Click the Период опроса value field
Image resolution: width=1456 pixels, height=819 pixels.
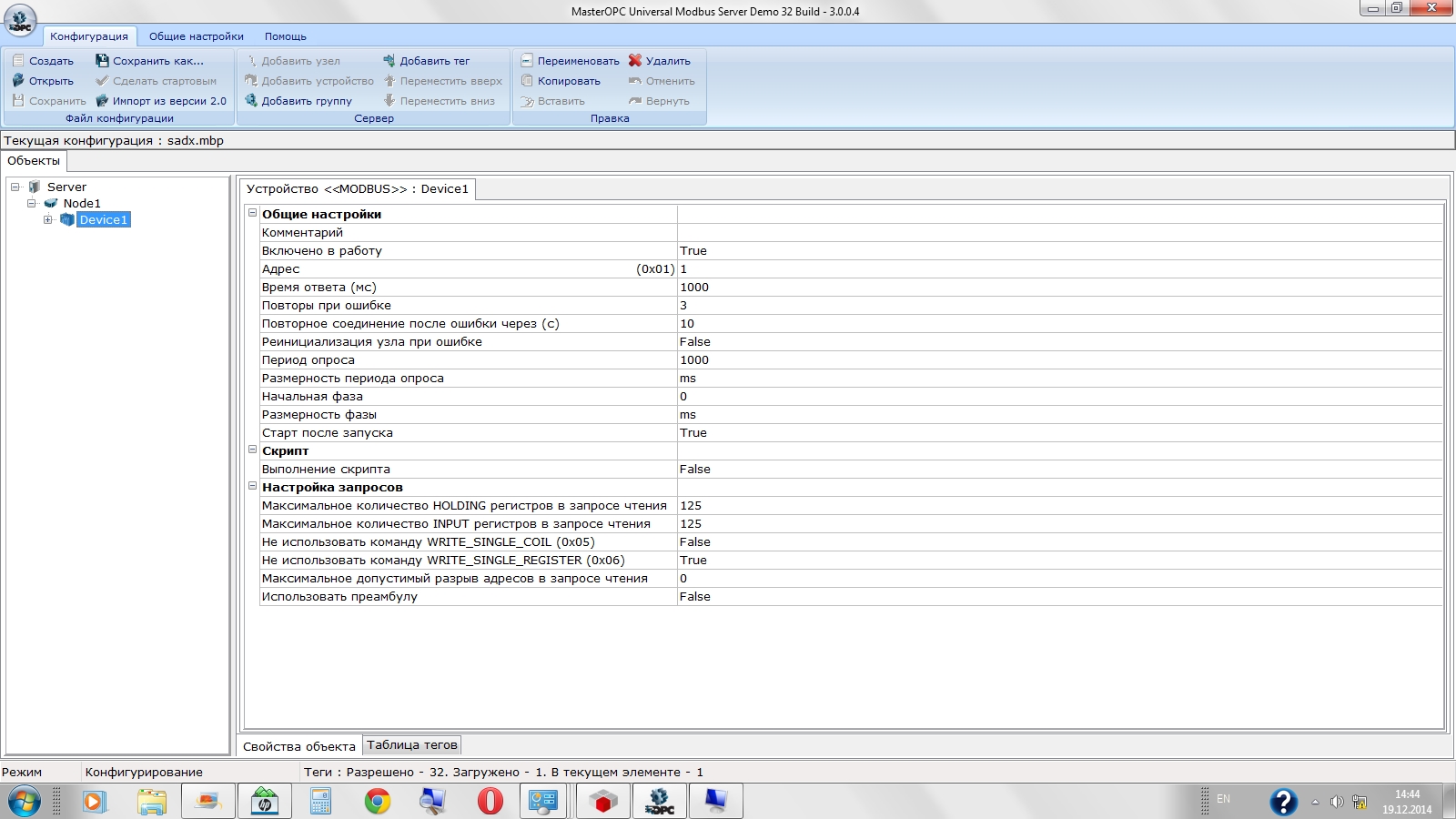[1059, 359]
